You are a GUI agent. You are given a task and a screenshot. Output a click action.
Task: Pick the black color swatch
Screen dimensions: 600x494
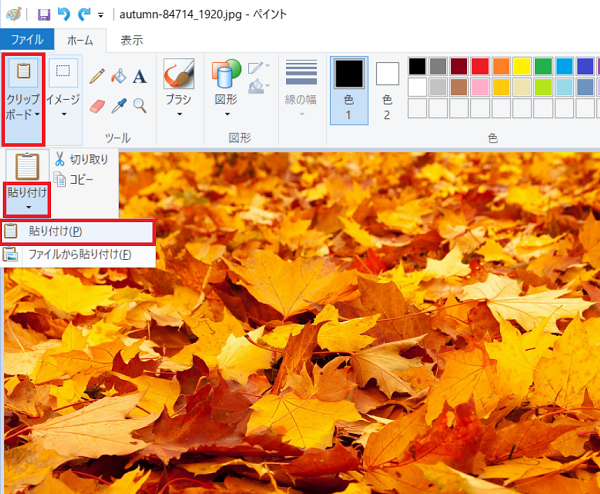pyautogui.click(x=417, y=66)
